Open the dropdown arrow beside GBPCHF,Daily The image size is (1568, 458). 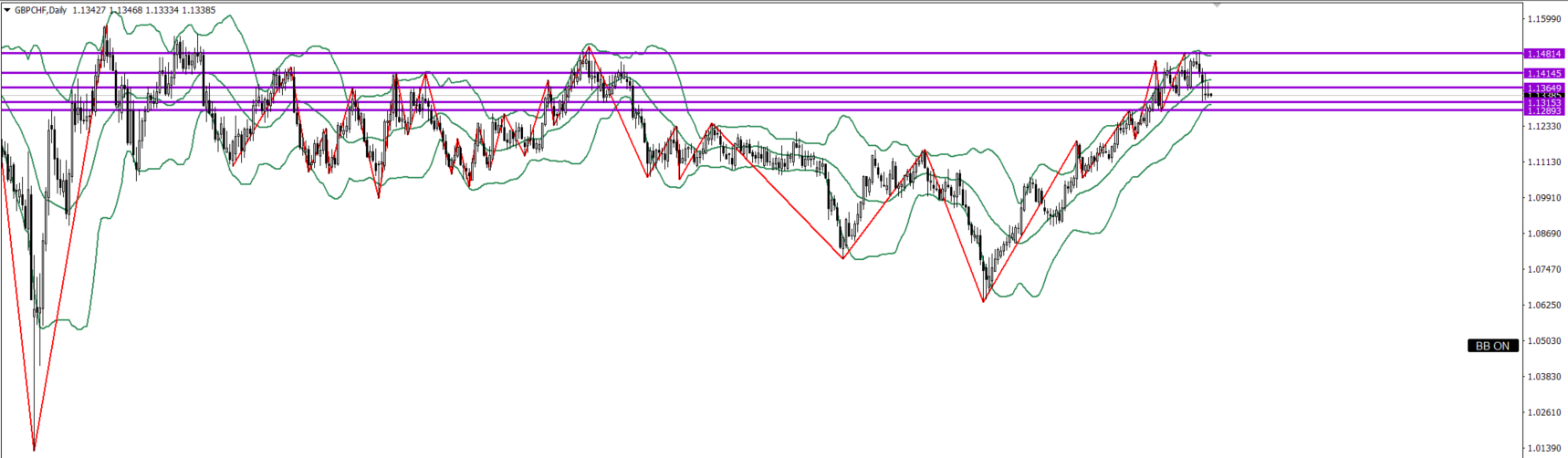coord(7,10)
